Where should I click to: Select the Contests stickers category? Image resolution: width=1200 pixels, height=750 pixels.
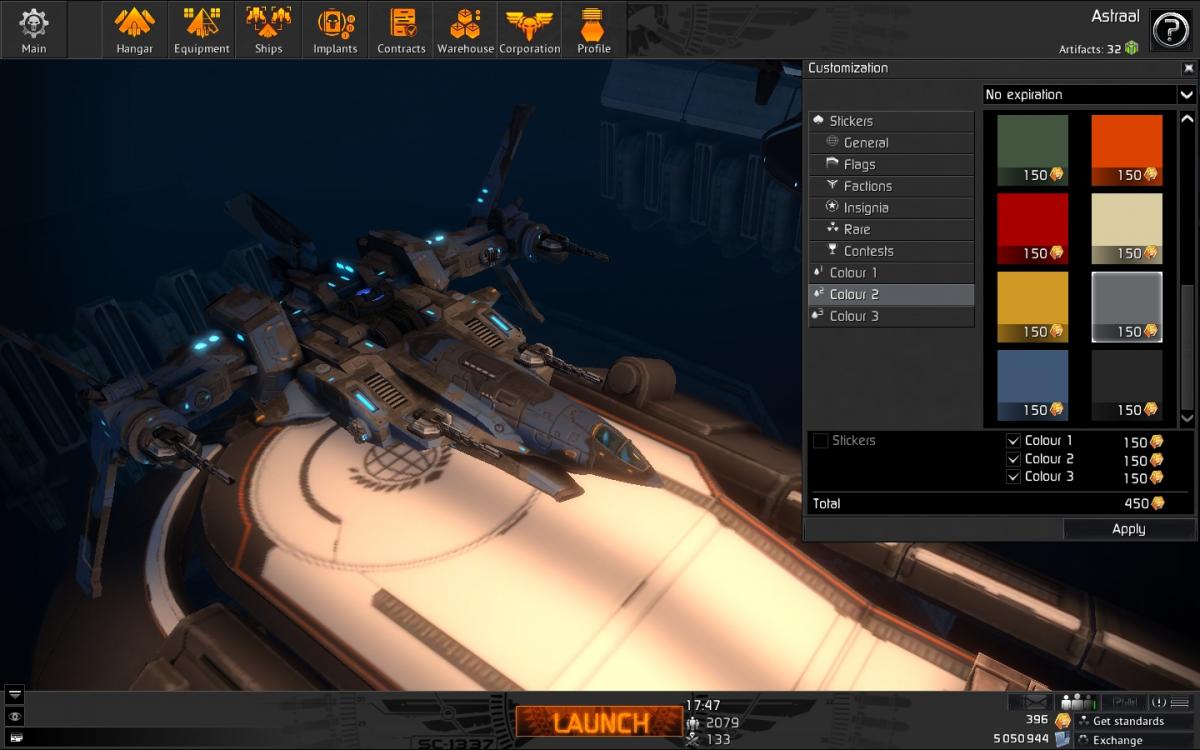click(891, 251)
